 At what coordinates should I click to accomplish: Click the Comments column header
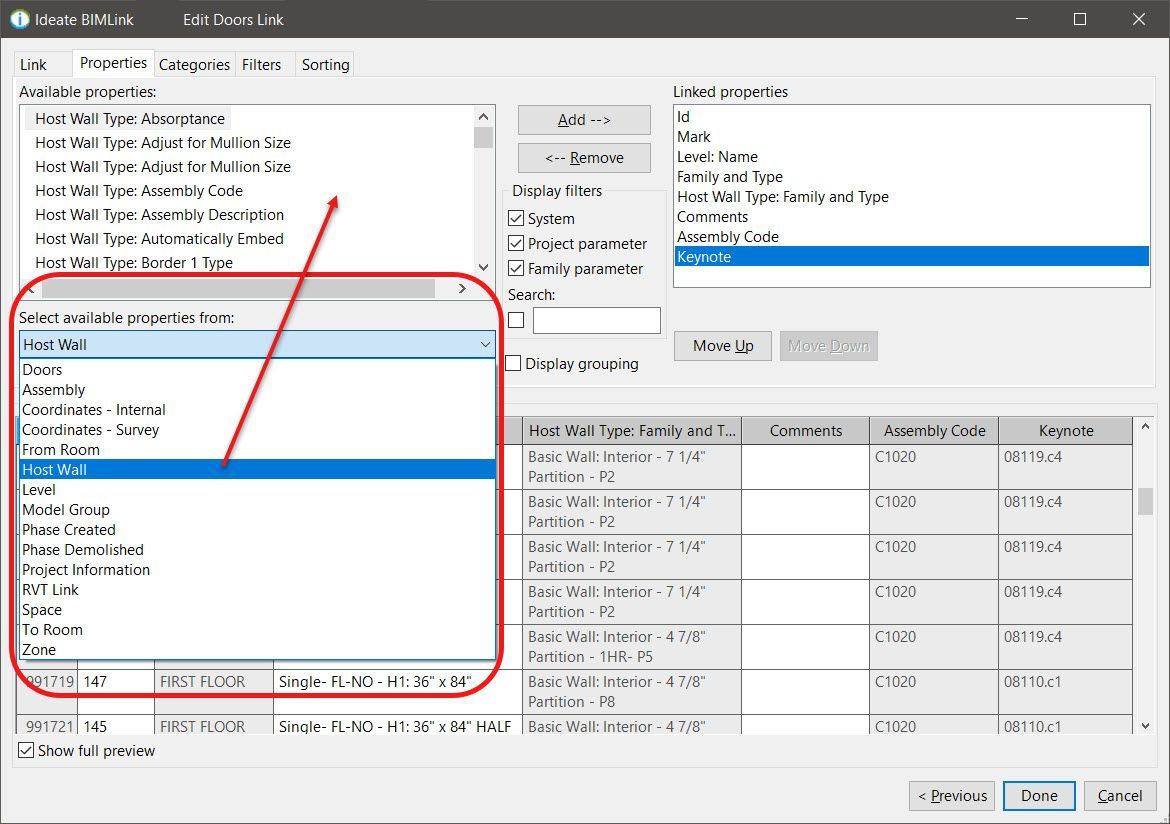[x=805, y=431]
